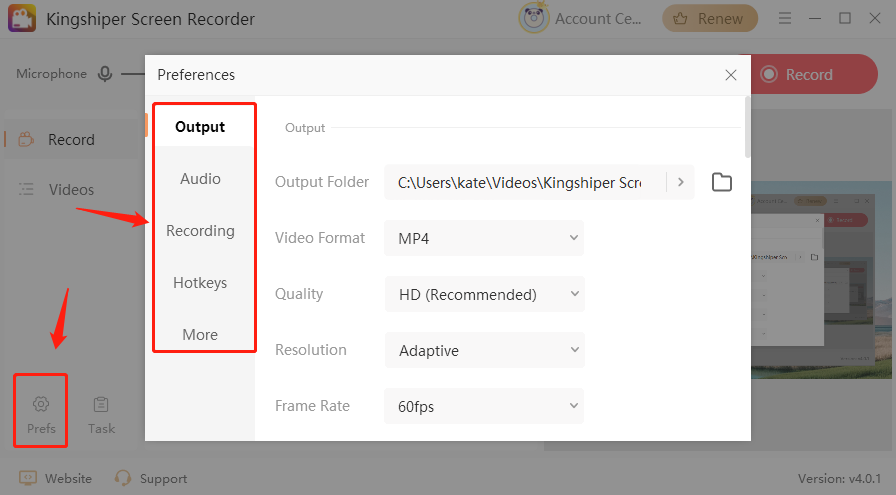The image size is (896, 495).
Task: Click the Output Folder path field
Action: point(525,182)
